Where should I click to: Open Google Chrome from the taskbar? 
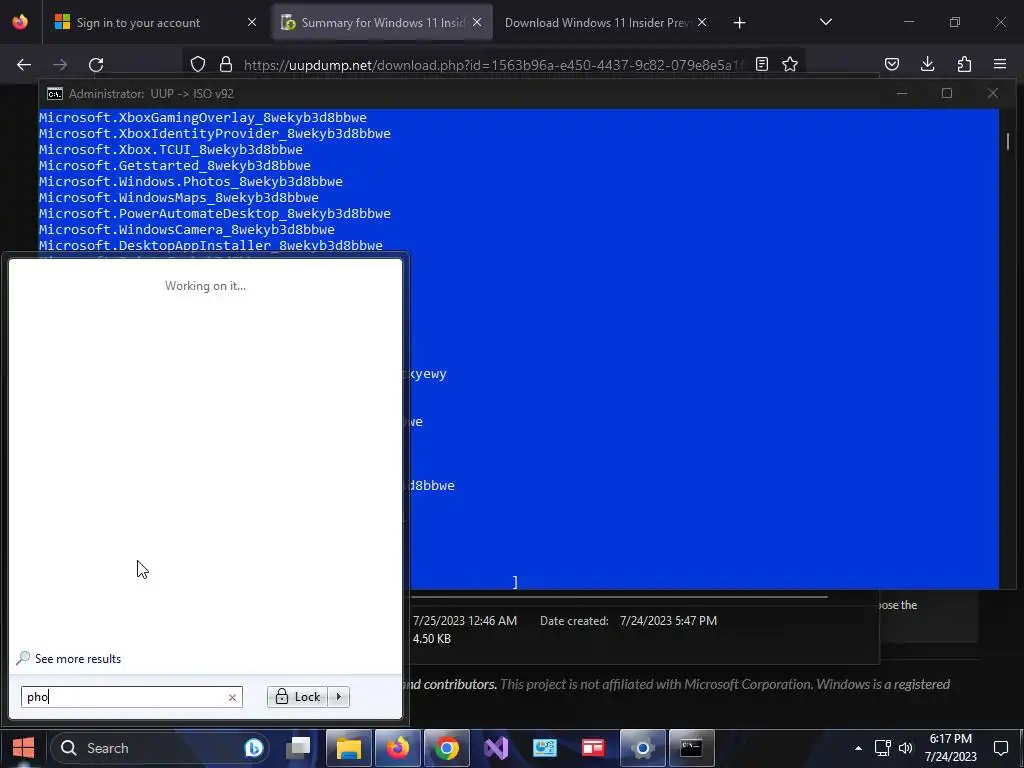point(447,748)
